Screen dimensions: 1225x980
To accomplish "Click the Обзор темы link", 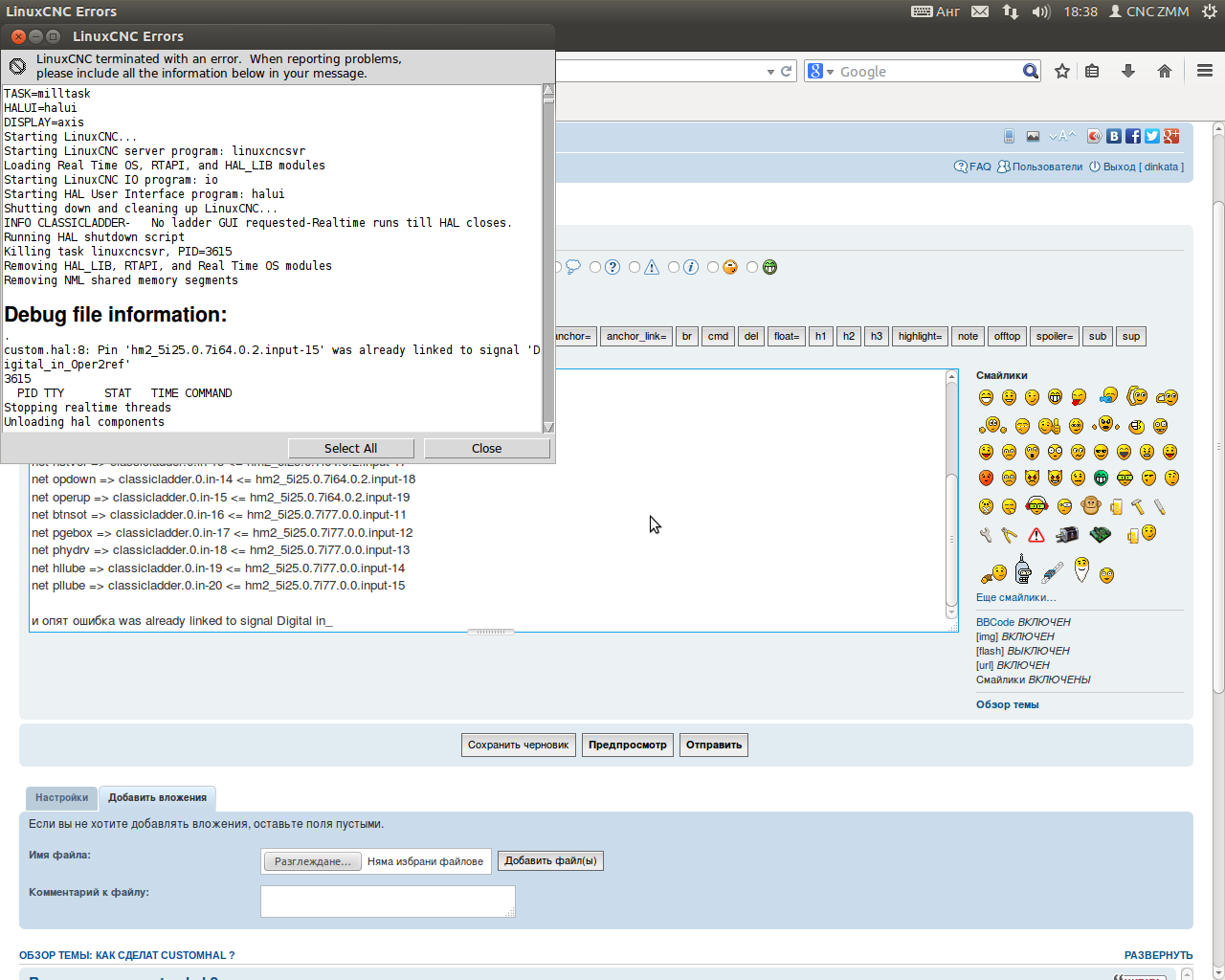I will [x=1007, y=704].
